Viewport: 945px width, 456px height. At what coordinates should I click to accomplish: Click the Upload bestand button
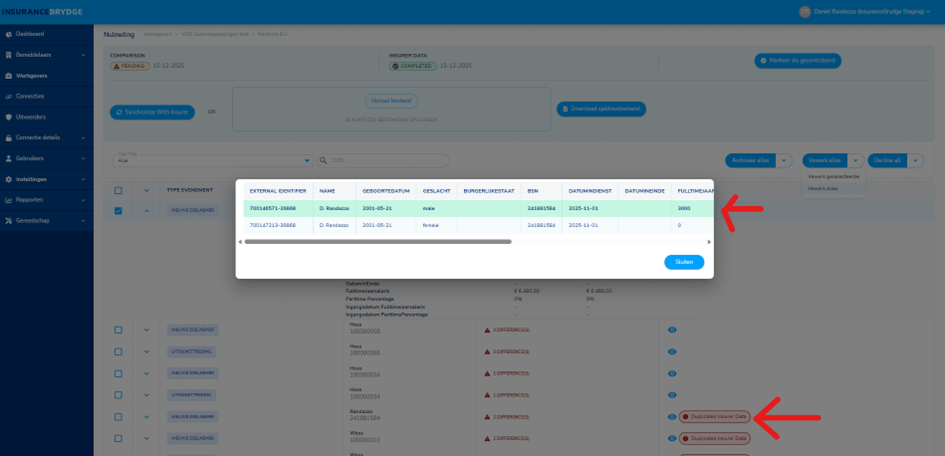pyautogui.click(x=391, y=101)
